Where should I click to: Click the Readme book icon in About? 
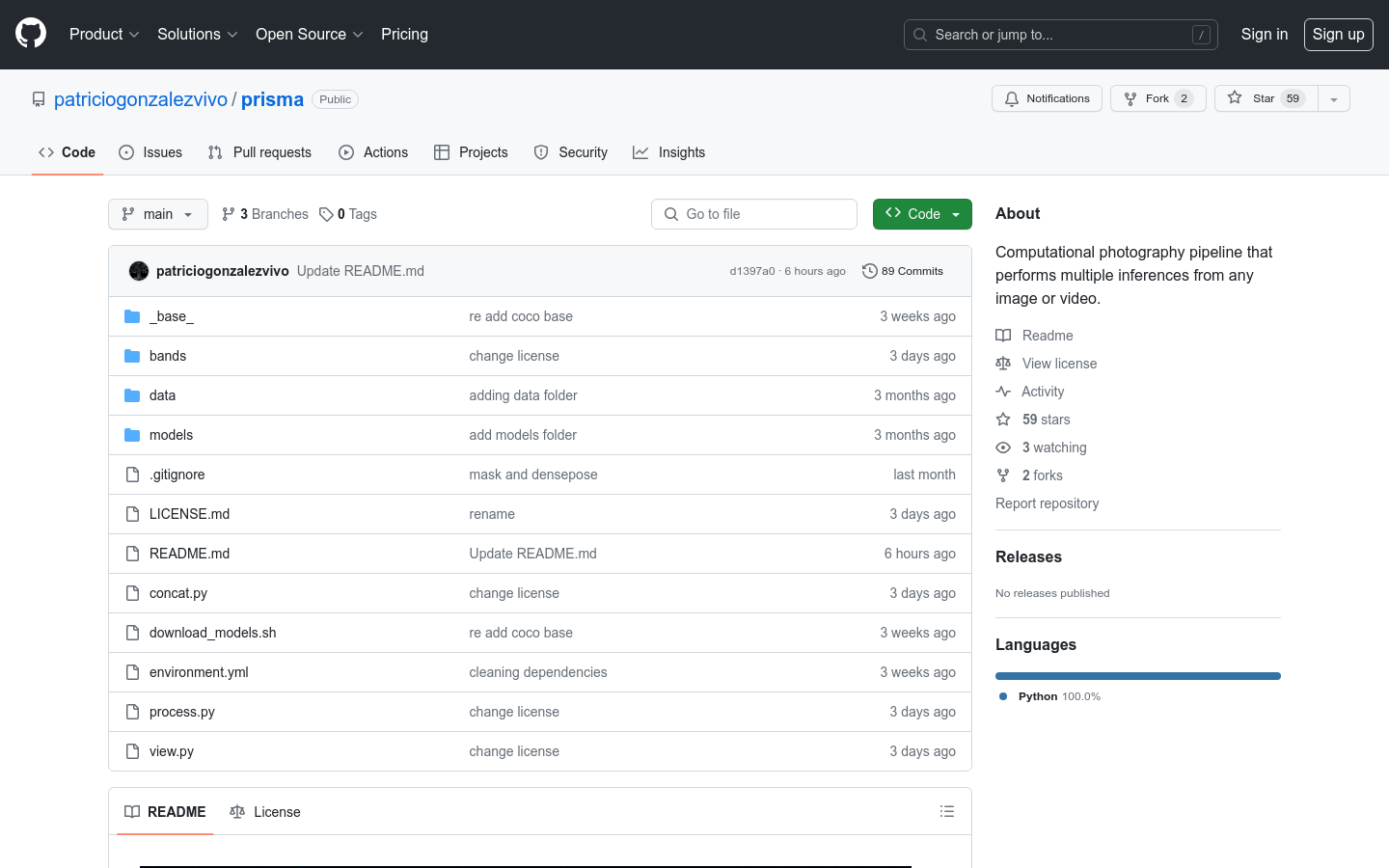coord(1003,336)
